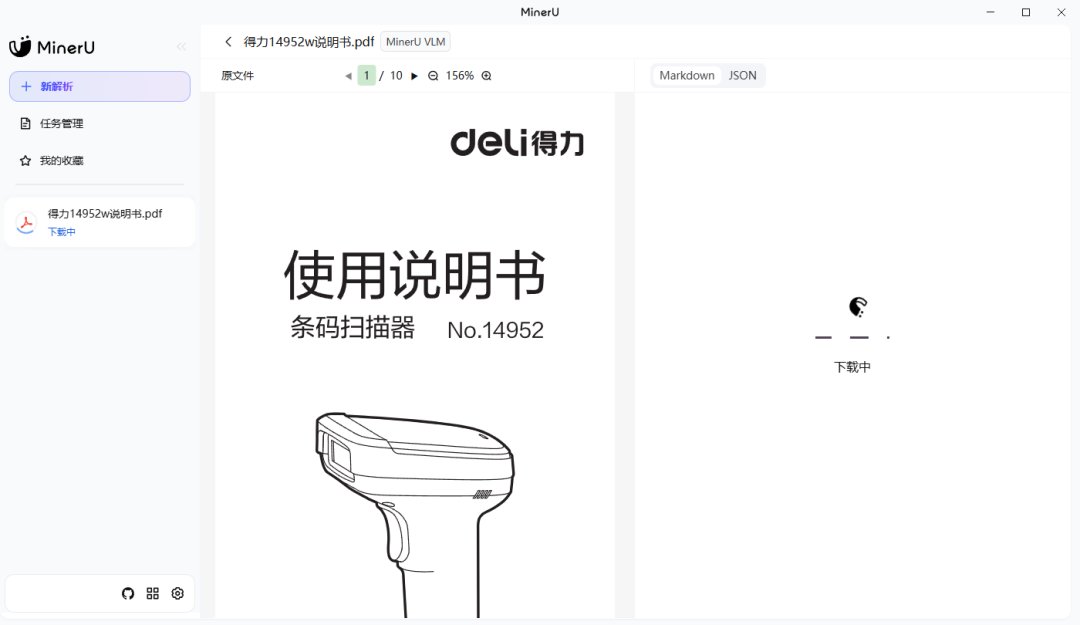
Task: Zoom out the PDF preview
Action: 433,76
